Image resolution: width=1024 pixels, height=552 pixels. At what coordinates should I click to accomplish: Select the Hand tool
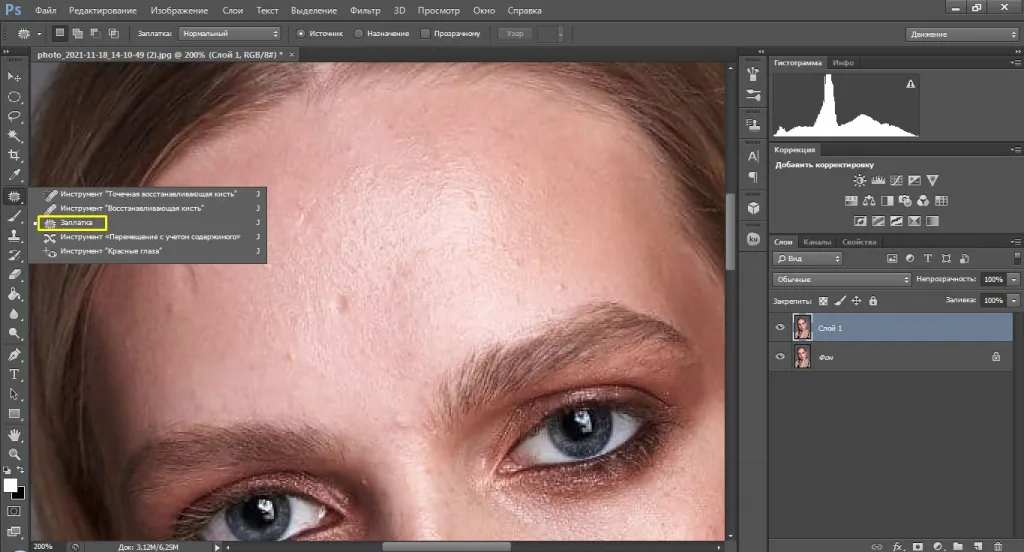[x=14, y=435]
